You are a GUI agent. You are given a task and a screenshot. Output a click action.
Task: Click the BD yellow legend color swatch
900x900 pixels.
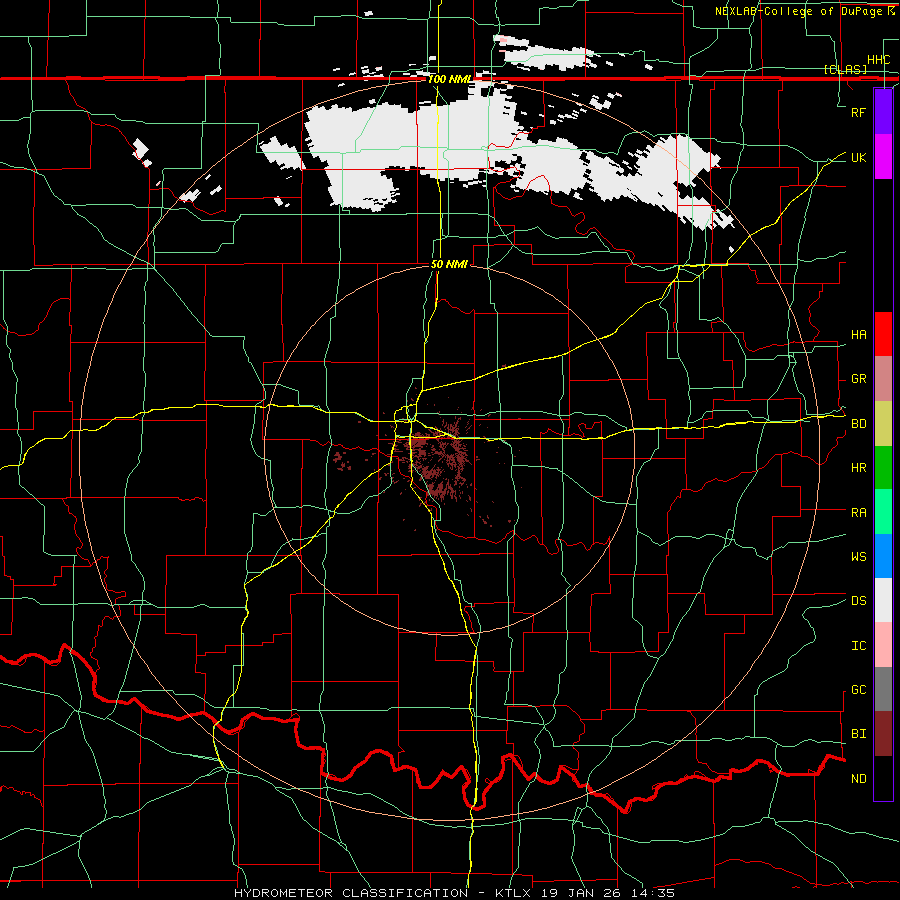(883, 424)
